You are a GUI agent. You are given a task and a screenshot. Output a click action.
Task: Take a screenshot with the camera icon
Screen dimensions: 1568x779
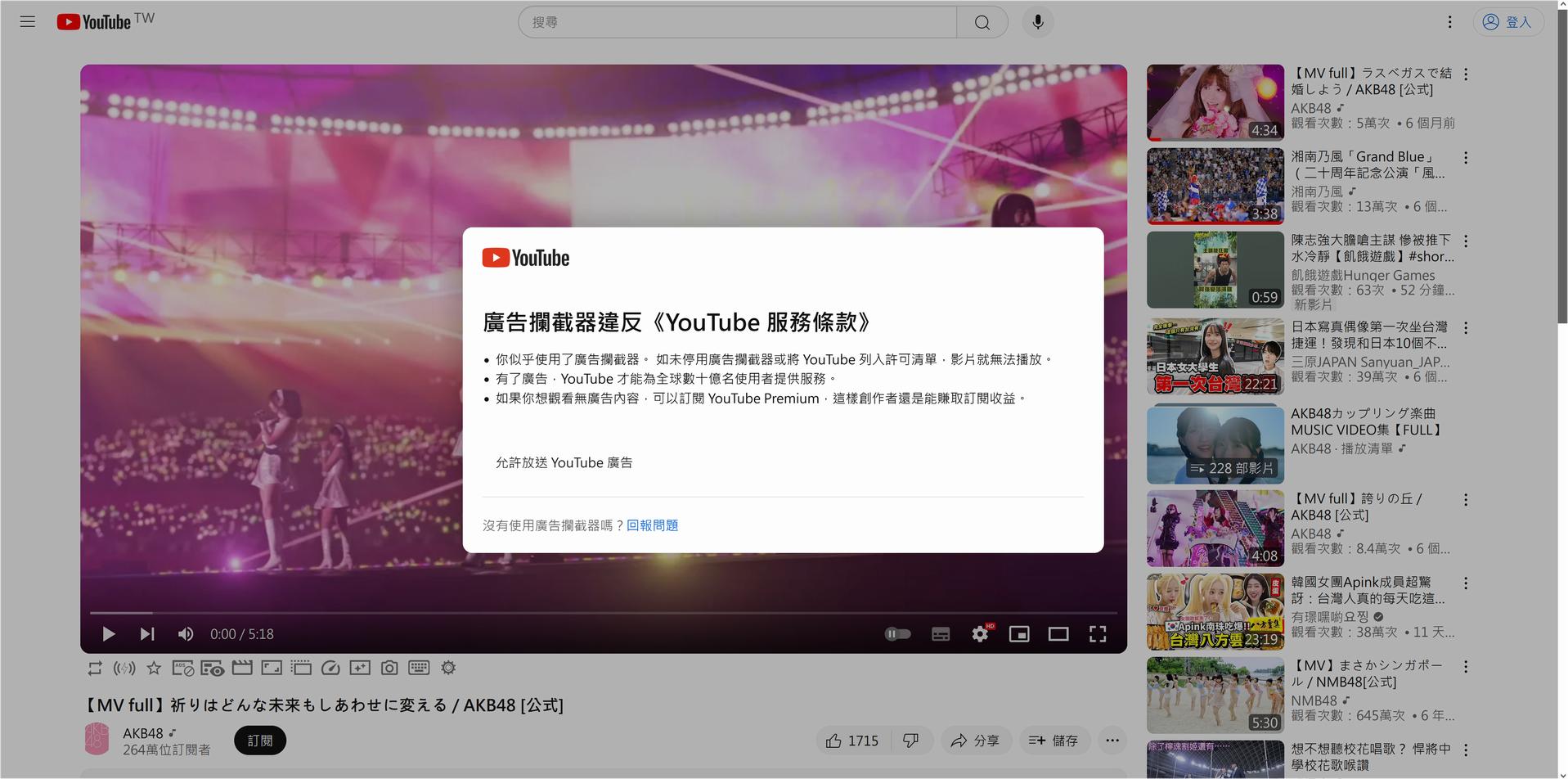tap(389, 669)
